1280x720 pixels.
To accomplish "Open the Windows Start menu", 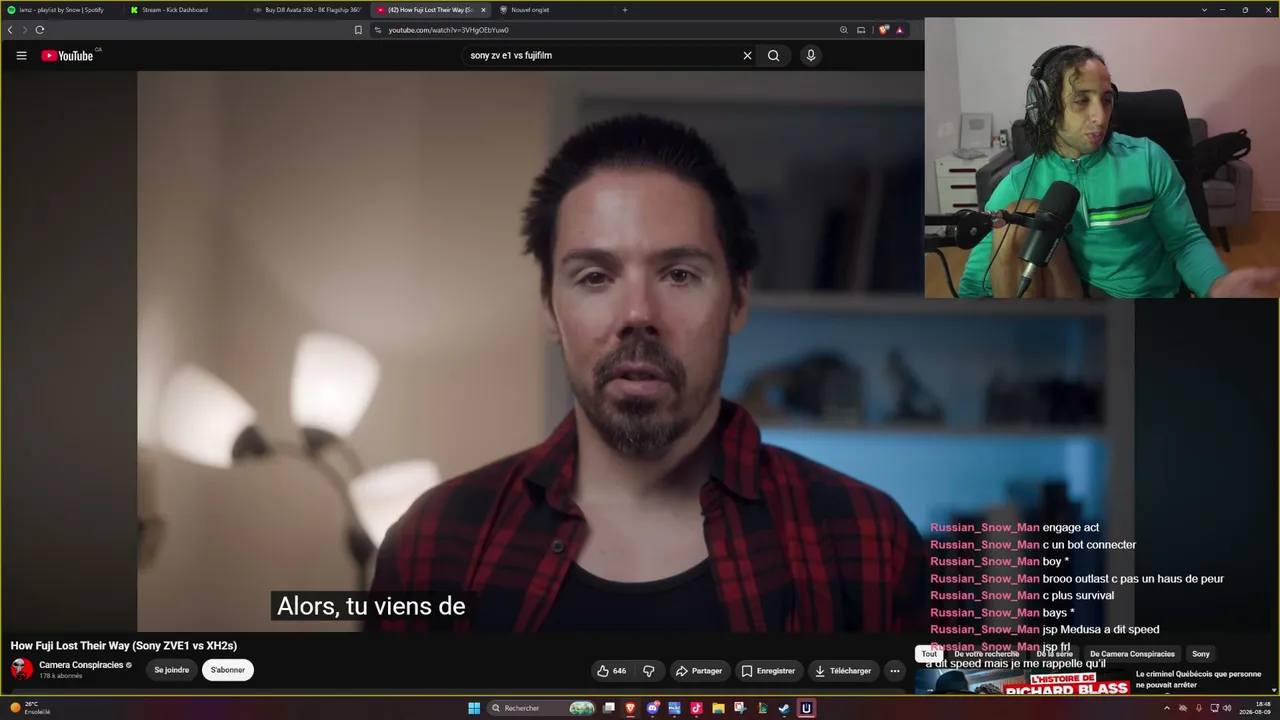I will tap(474, 708).
